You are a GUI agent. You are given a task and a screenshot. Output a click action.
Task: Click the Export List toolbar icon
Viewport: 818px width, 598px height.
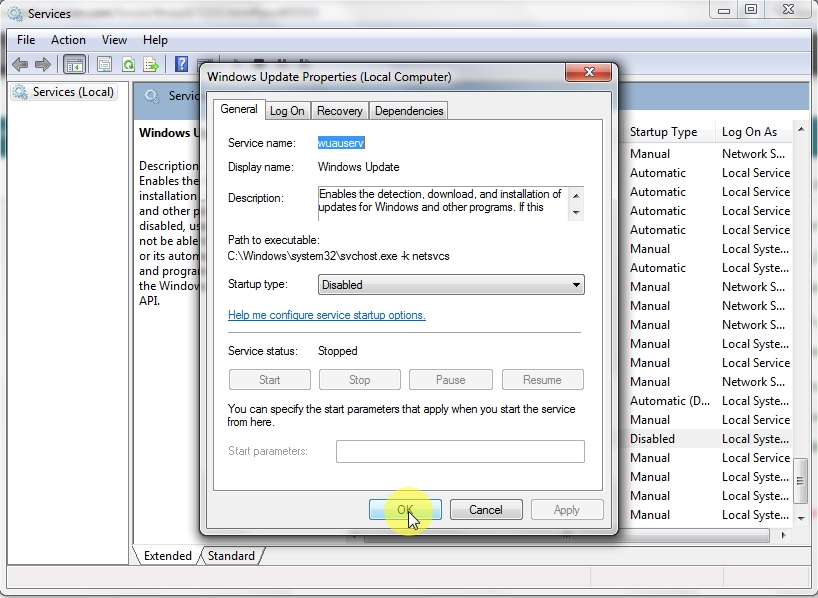click(x=151, y=65)
